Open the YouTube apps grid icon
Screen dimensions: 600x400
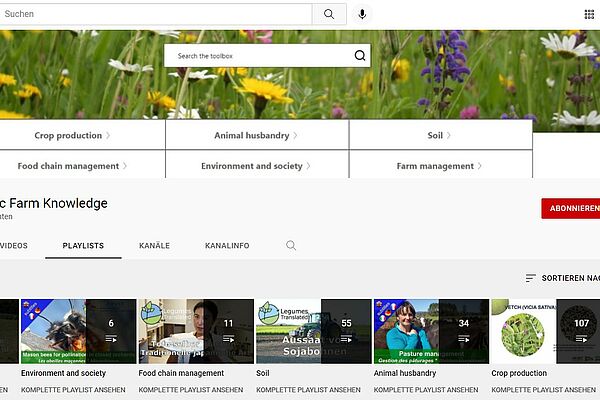(x=589, y=14)
